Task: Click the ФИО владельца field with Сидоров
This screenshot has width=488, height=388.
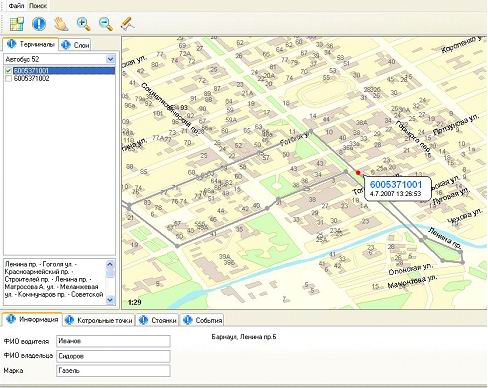Action: 113,356
